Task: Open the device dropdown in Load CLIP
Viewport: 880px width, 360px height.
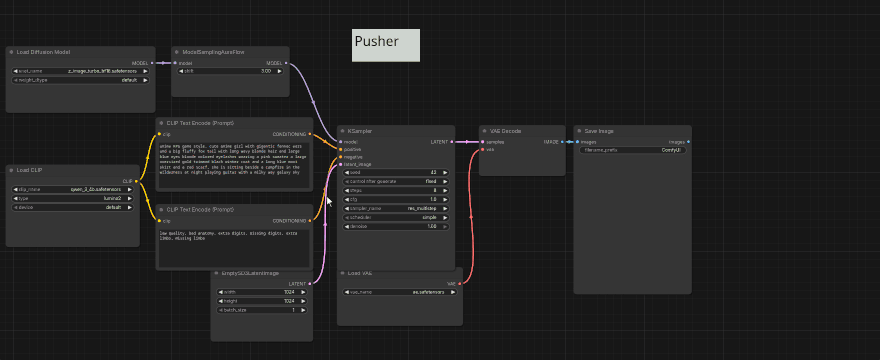Action: 72,207
